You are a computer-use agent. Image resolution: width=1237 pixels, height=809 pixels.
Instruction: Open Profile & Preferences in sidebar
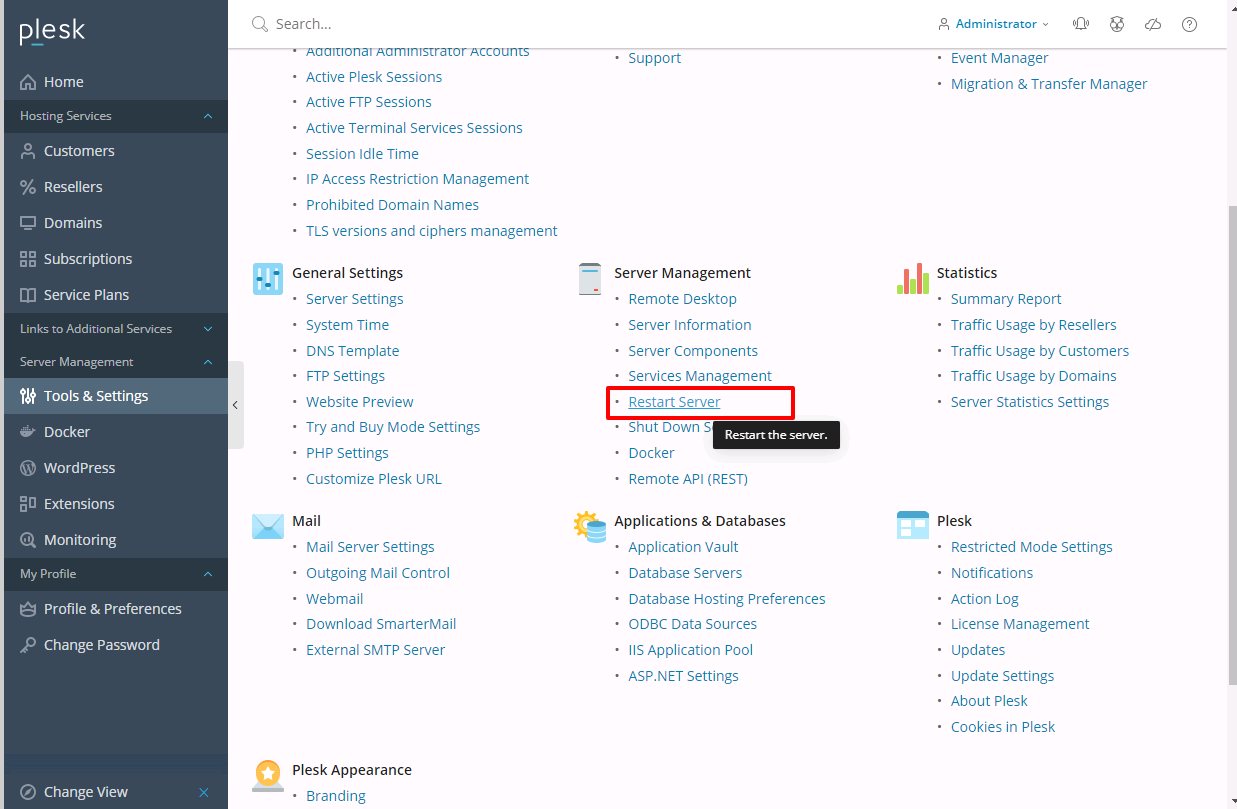pos(116,609)
